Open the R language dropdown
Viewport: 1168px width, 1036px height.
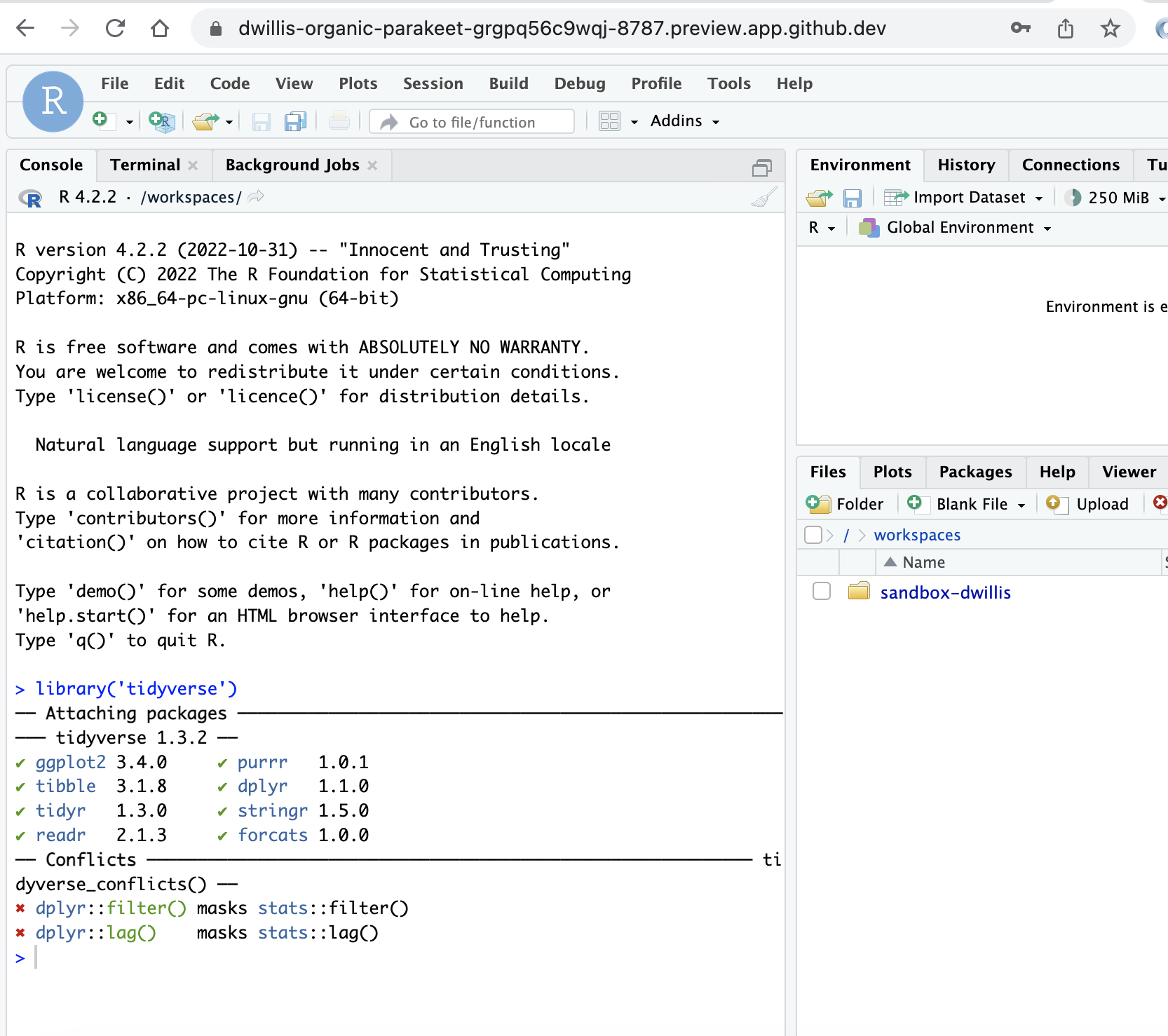[821, 227]
